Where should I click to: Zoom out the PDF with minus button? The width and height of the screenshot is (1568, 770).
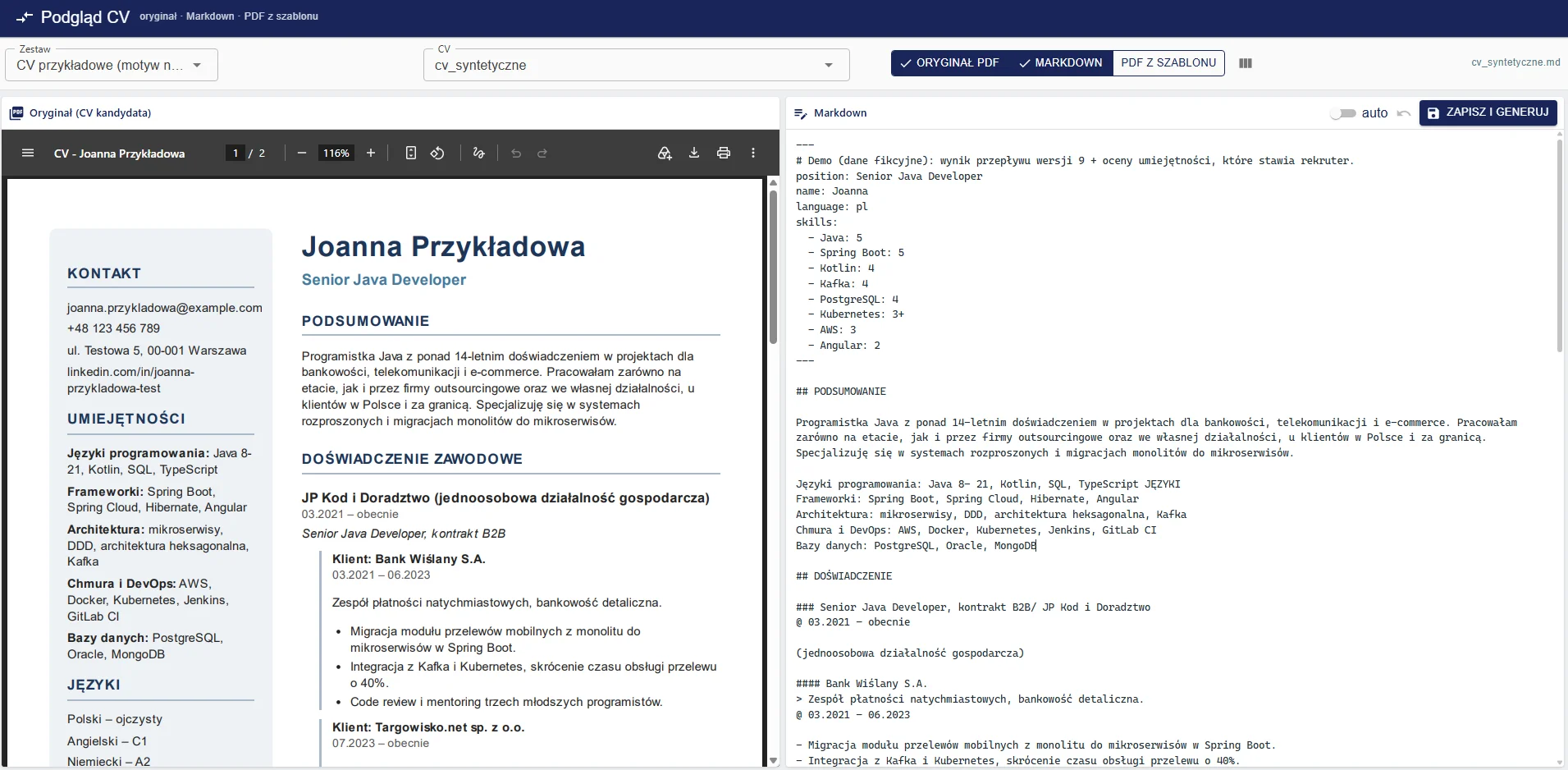click(302, 154)
